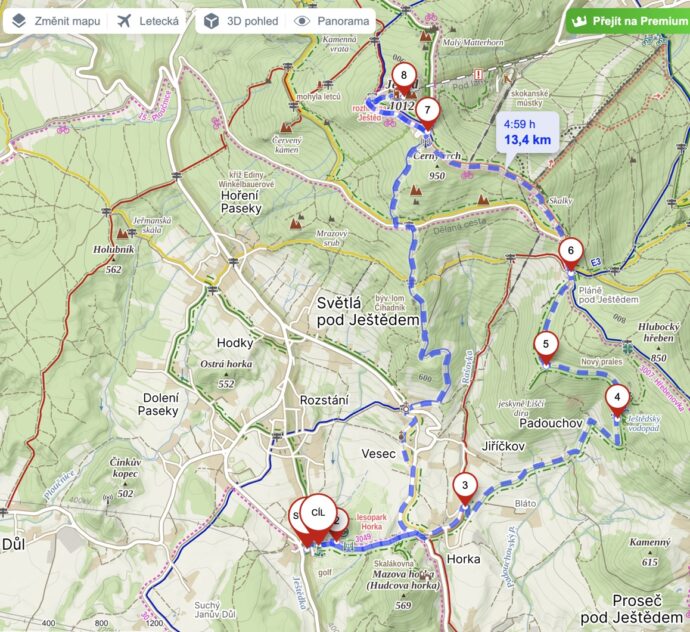Select route waypoint marker 6
690x632 pixels.
point(571,251)
